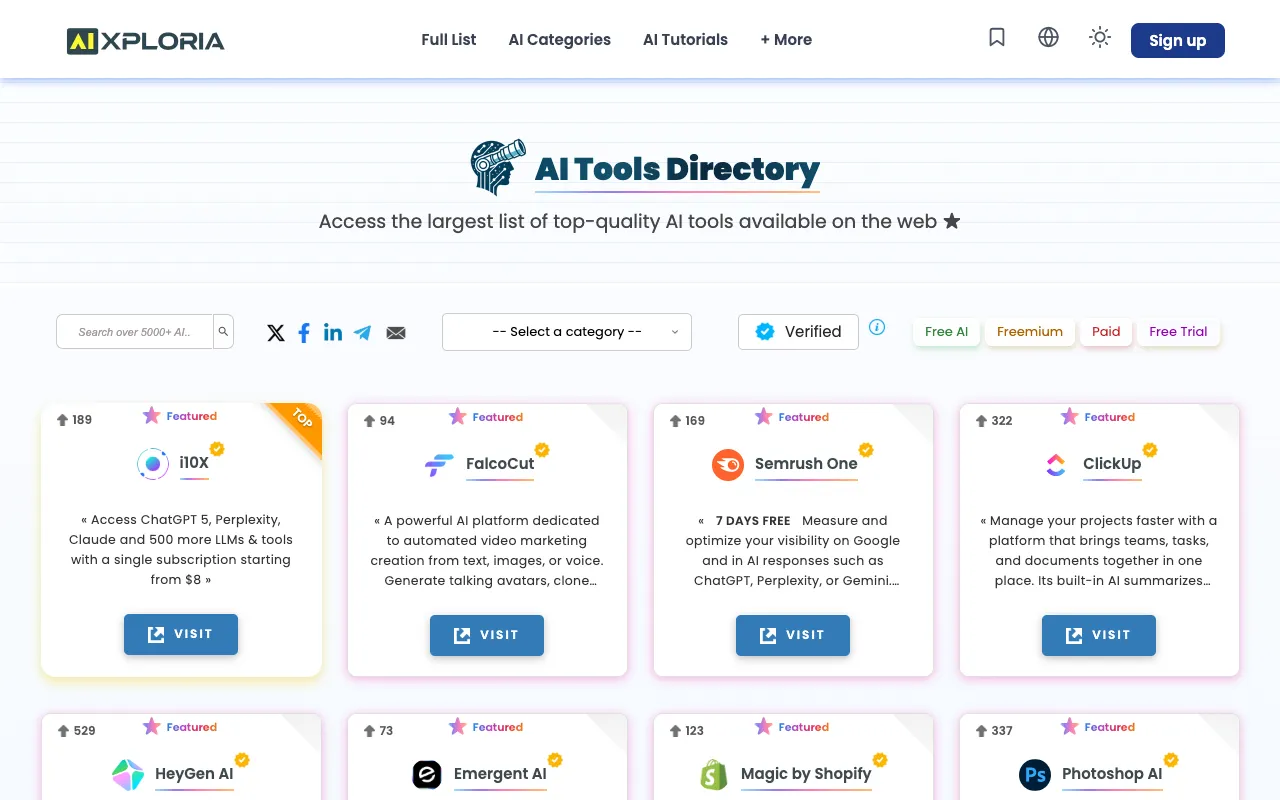Open AI Categories in navigation
This screenshot has width=1280, height=800.
559,40
